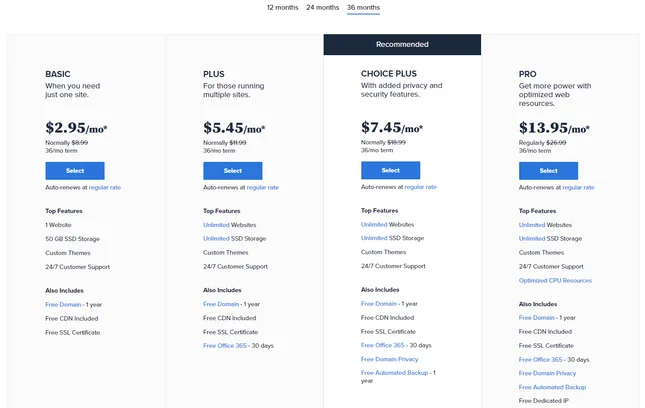Screen dimensions: 645x408
Task: Select the PRO hosting plan
Action: 548,171
